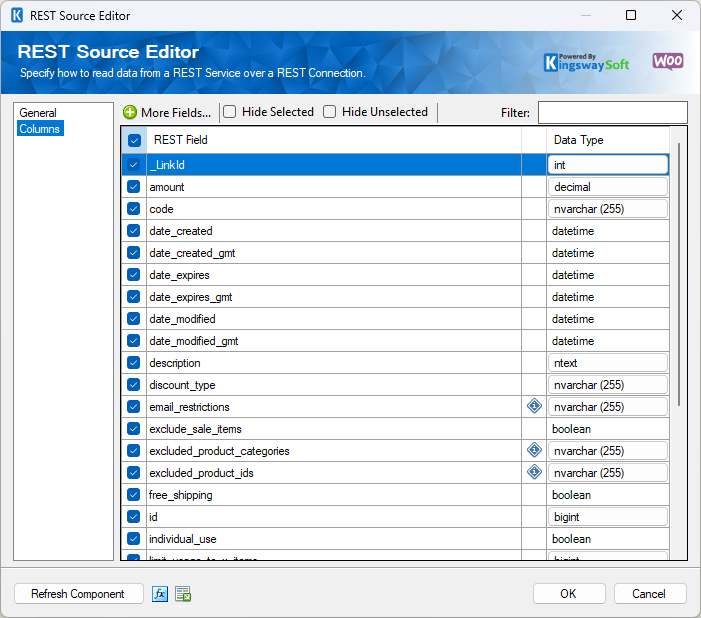Image resolution: width=701 pixels, height=618 pixels.
Task: Open the data type dropdown for excluded_product_categories
Action: coord(608,450)
